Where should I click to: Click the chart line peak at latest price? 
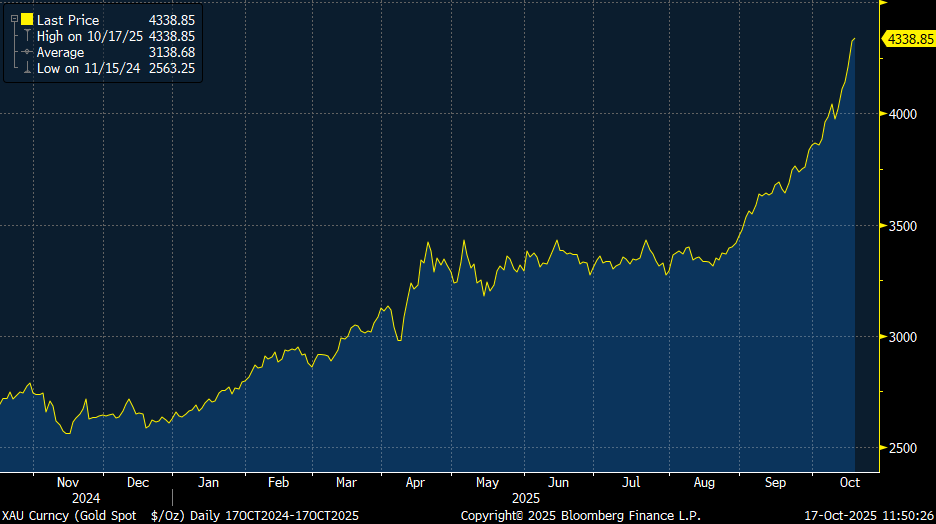tap(854, 39)
